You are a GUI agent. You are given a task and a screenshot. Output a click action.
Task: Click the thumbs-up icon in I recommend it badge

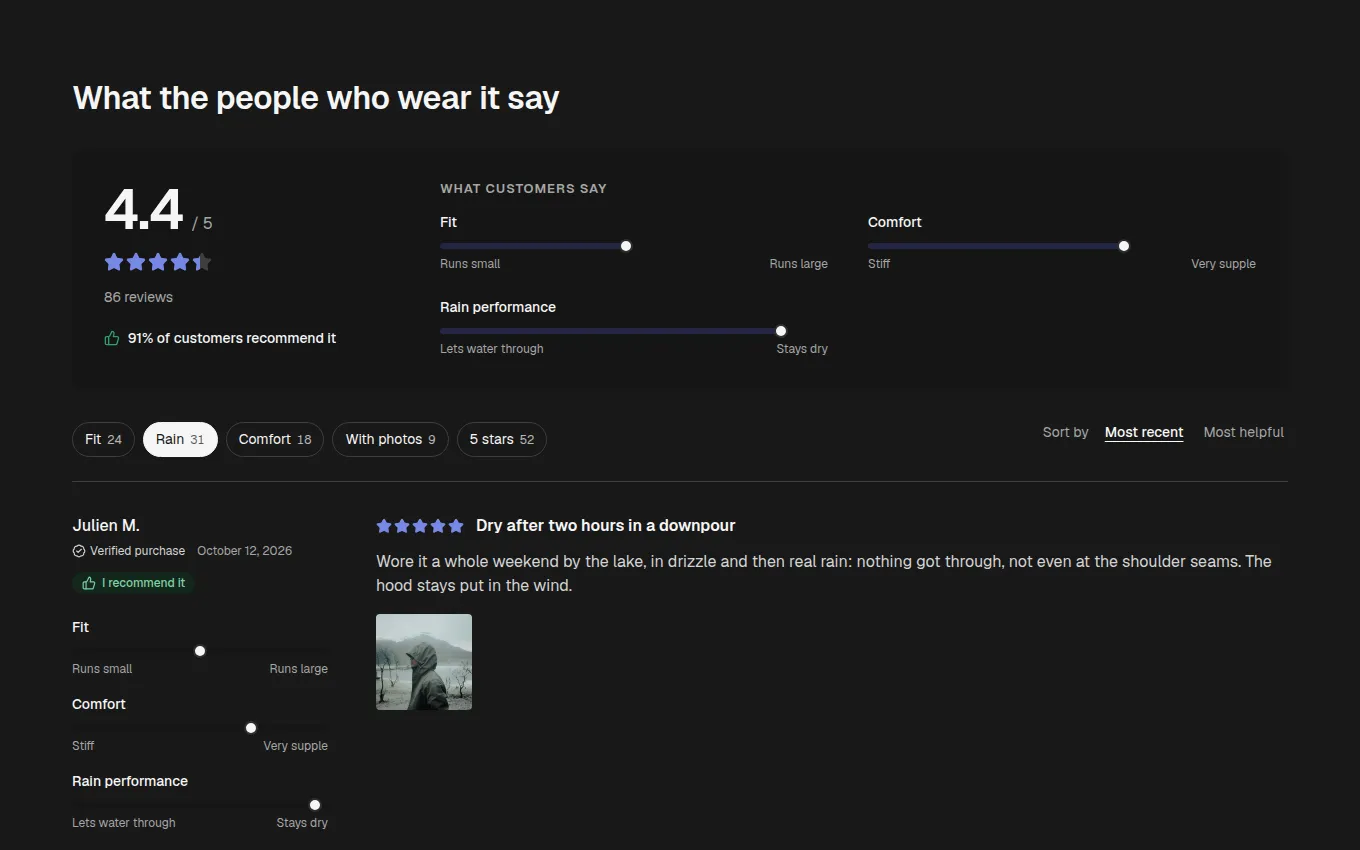pyautogui.click(x=89, y=583)
